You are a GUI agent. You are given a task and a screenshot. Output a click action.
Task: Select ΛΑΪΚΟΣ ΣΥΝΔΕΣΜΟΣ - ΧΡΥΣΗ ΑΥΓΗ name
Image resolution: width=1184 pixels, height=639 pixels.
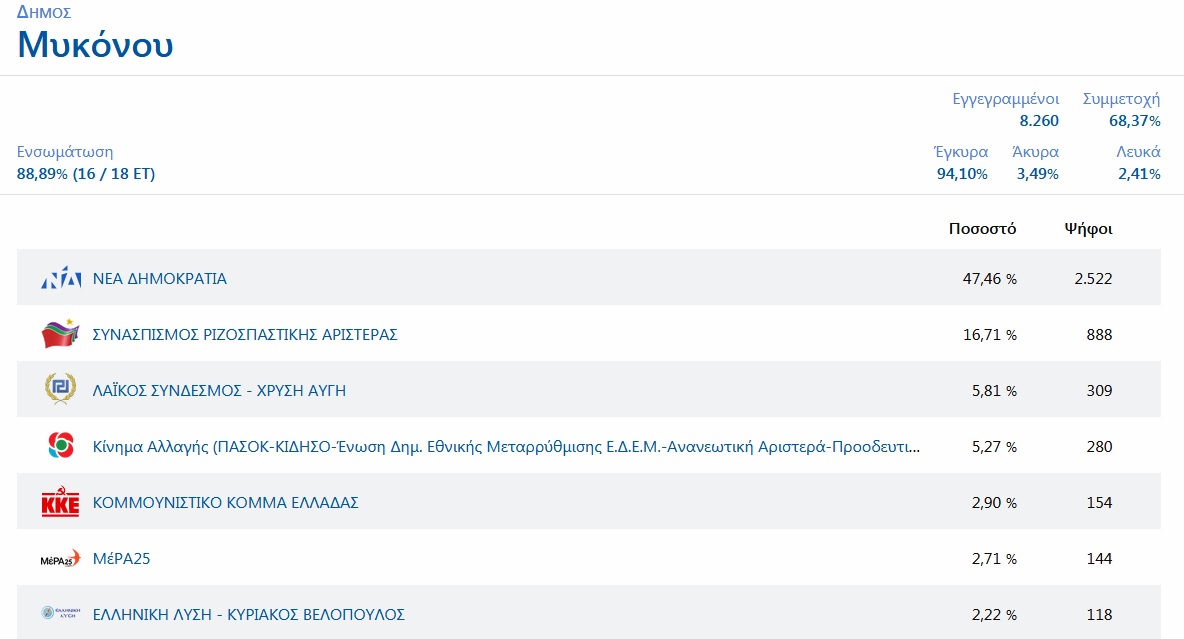219,391
